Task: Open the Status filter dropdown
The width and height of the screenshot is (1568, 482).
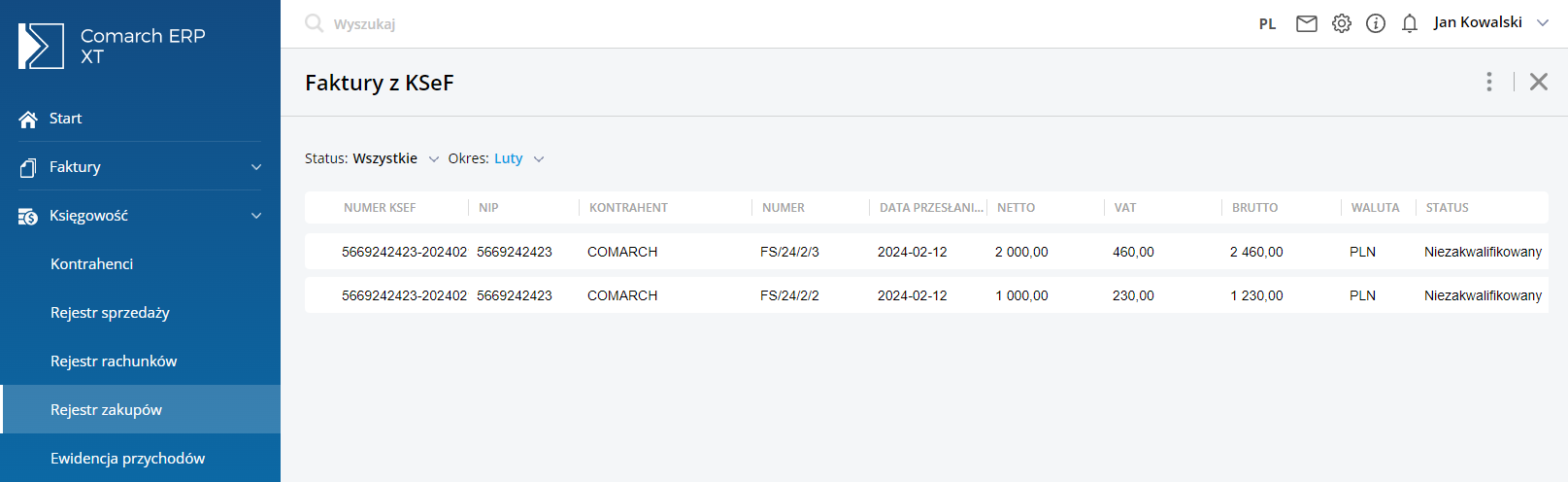Action: pos(433,158)
